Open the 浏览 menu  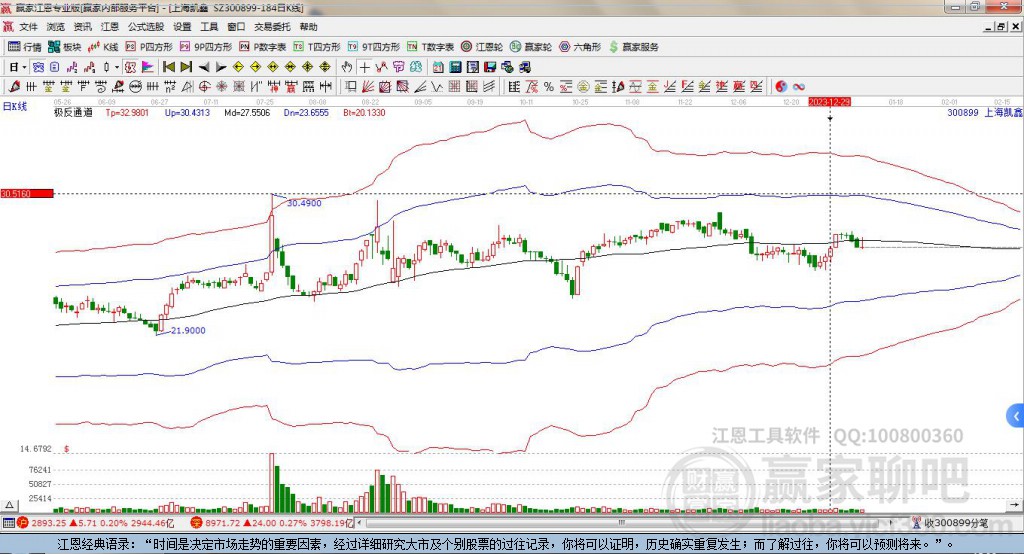point(56,27)
